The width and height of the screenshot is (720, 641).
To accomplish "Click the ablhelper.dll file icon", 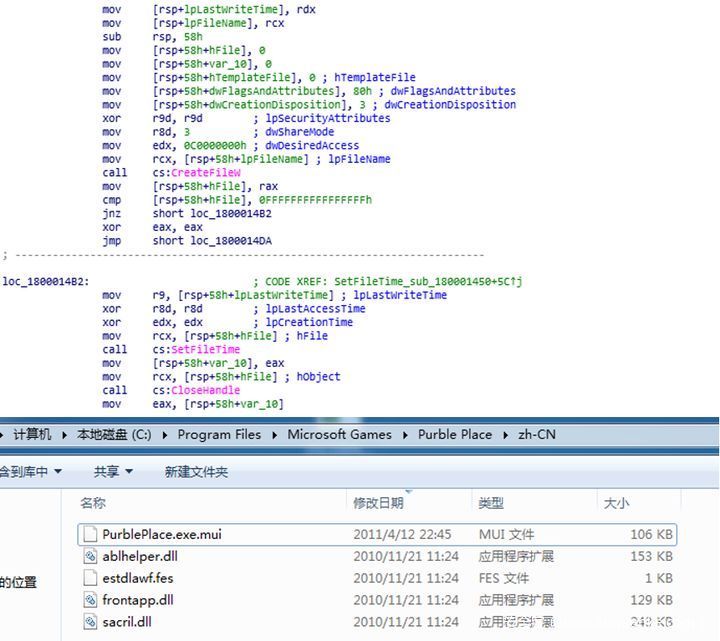I will (90, 556).
